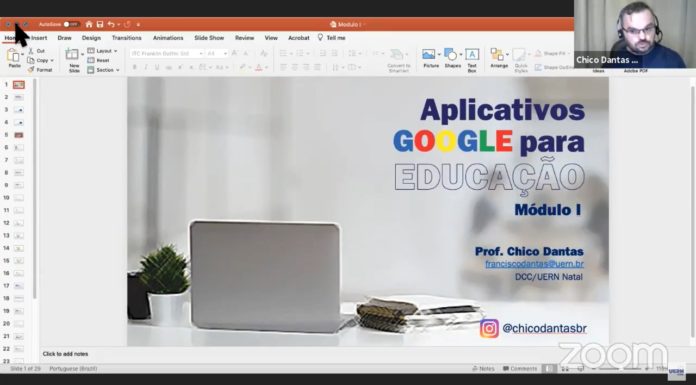Open the font name combo box

[x=166, y=53]
